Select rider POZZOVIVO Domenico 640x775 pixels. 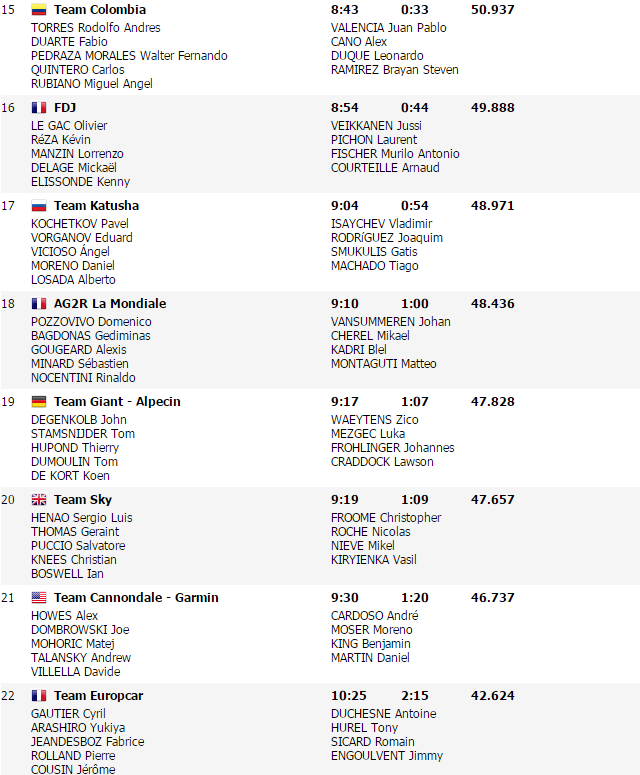click(x=91, y=322)
